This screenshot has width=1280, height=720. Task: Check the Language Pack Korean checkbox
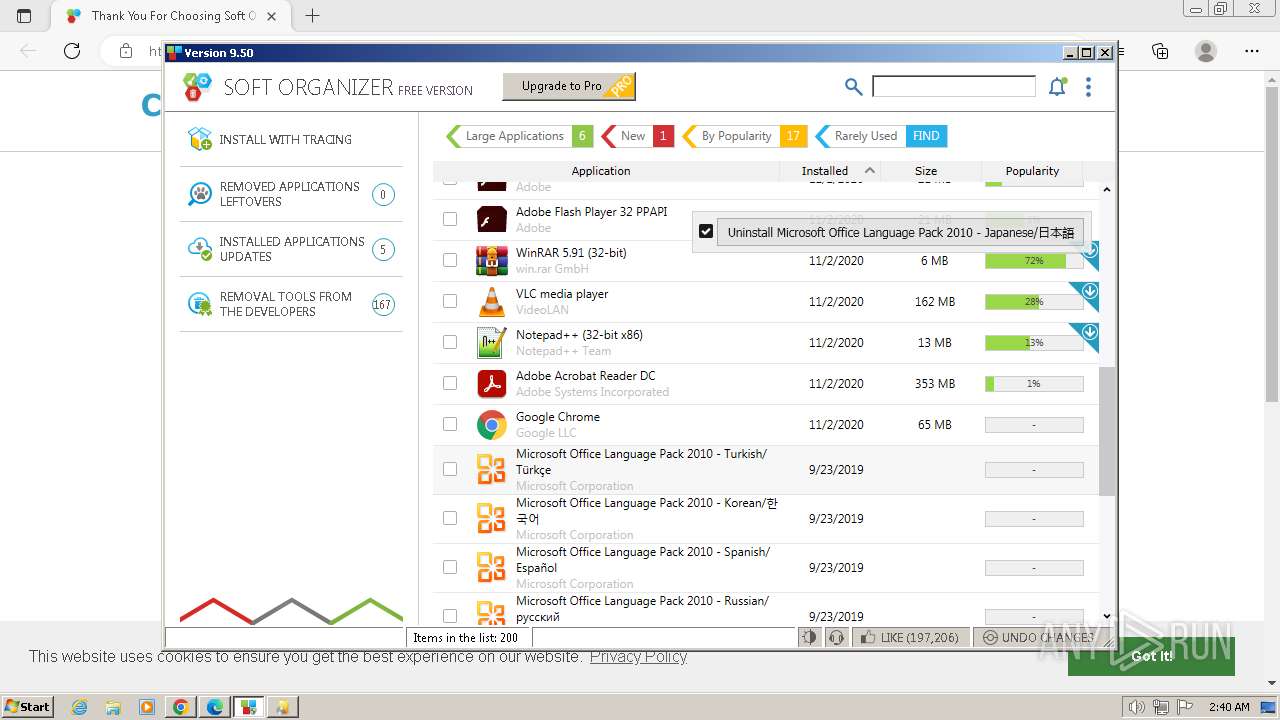pos(450,518)
